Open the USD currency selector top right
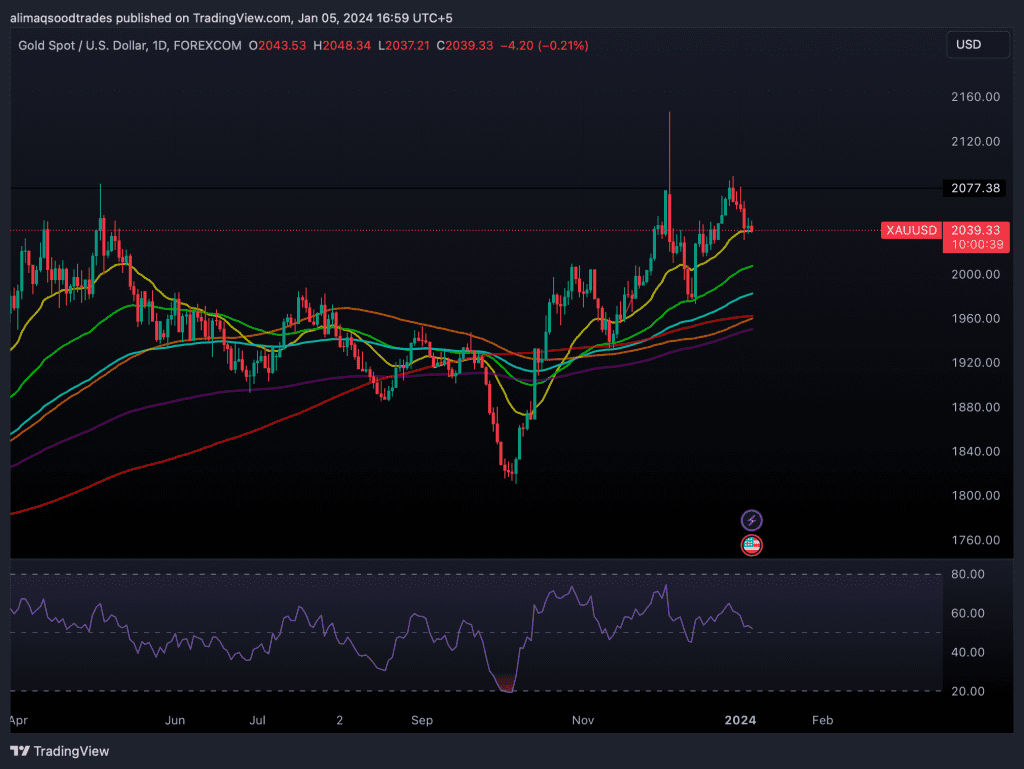 pyautogui.click(x=977, y=44)
